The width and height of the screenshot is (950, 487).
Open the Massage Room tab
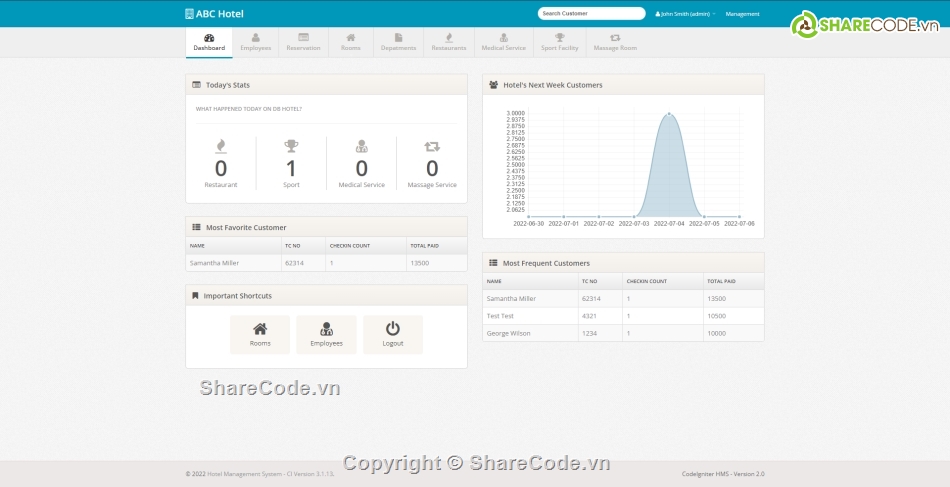coord(615,42)
